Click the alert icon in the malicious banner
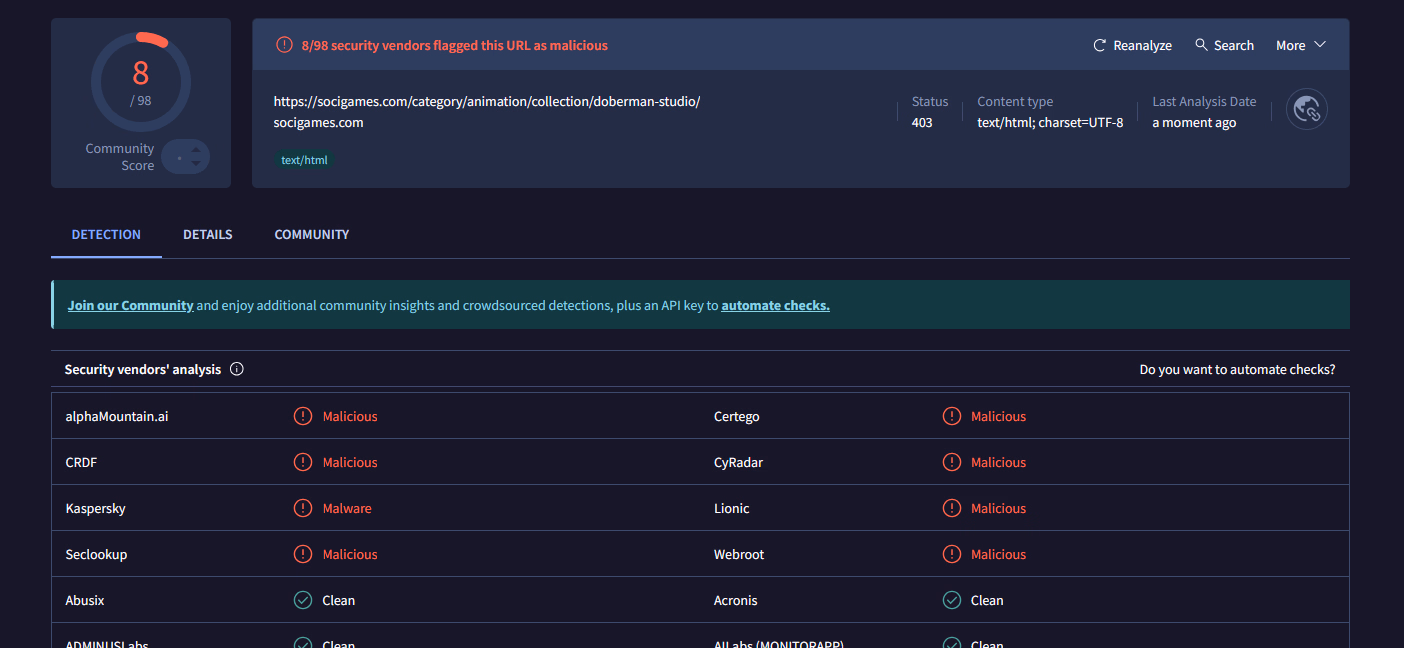Viewport: 1404px width, 648px height. 284,45
